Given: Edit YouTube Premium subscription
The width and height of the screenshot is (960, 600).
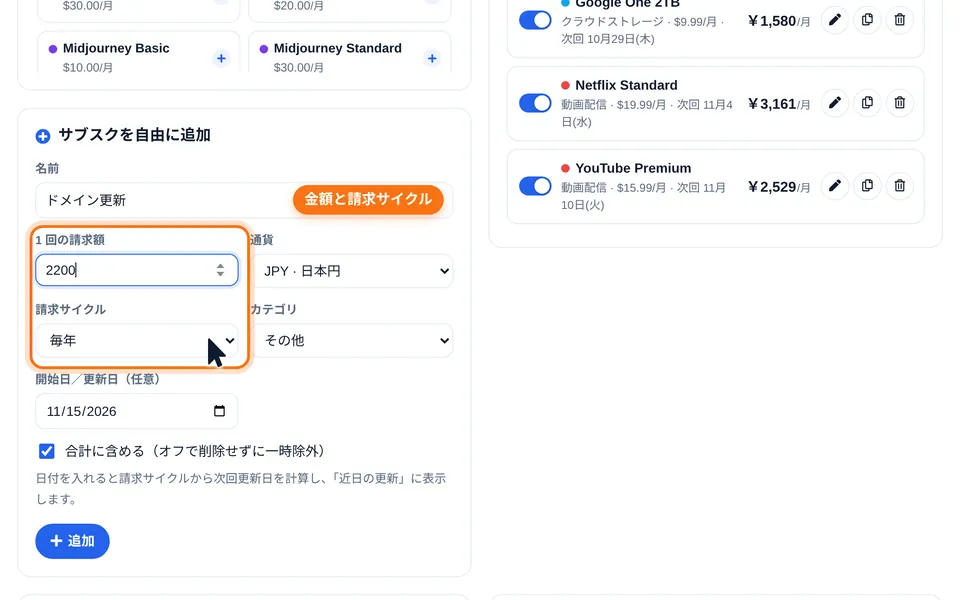Looking at the screenshot, I should point(834,186).
